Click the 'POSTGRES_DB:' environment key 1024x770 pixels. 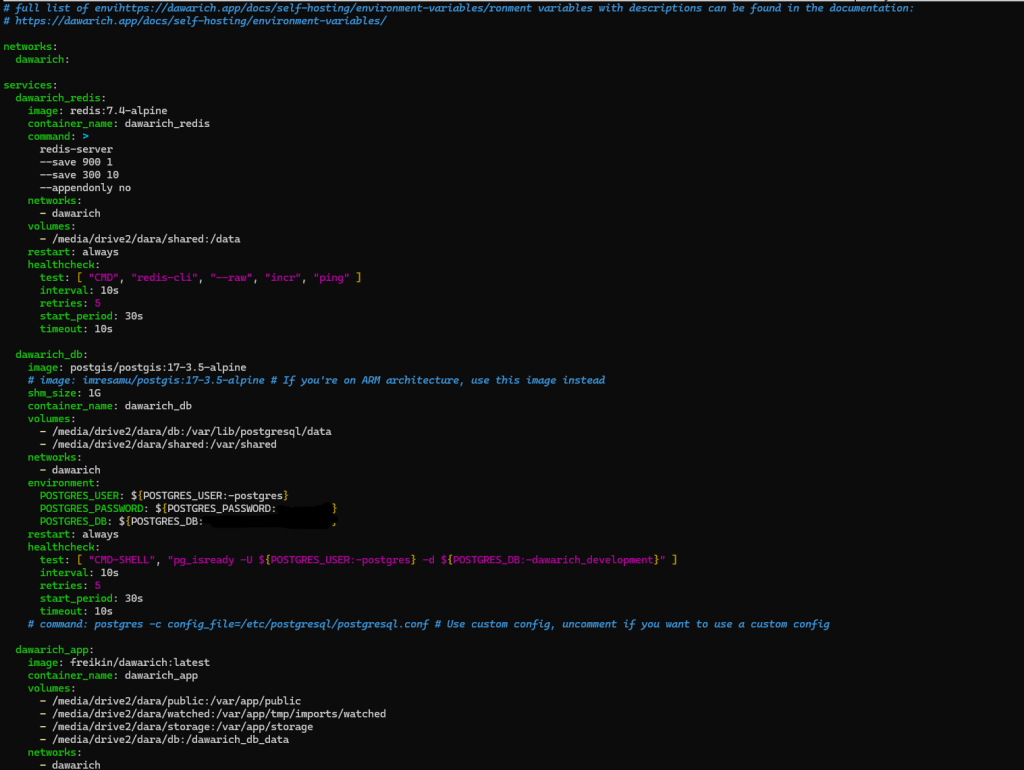click(x=76, y=521)
